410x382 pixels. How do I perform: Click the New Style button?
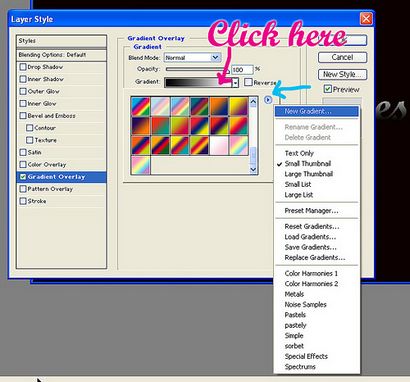click(342, 74)
